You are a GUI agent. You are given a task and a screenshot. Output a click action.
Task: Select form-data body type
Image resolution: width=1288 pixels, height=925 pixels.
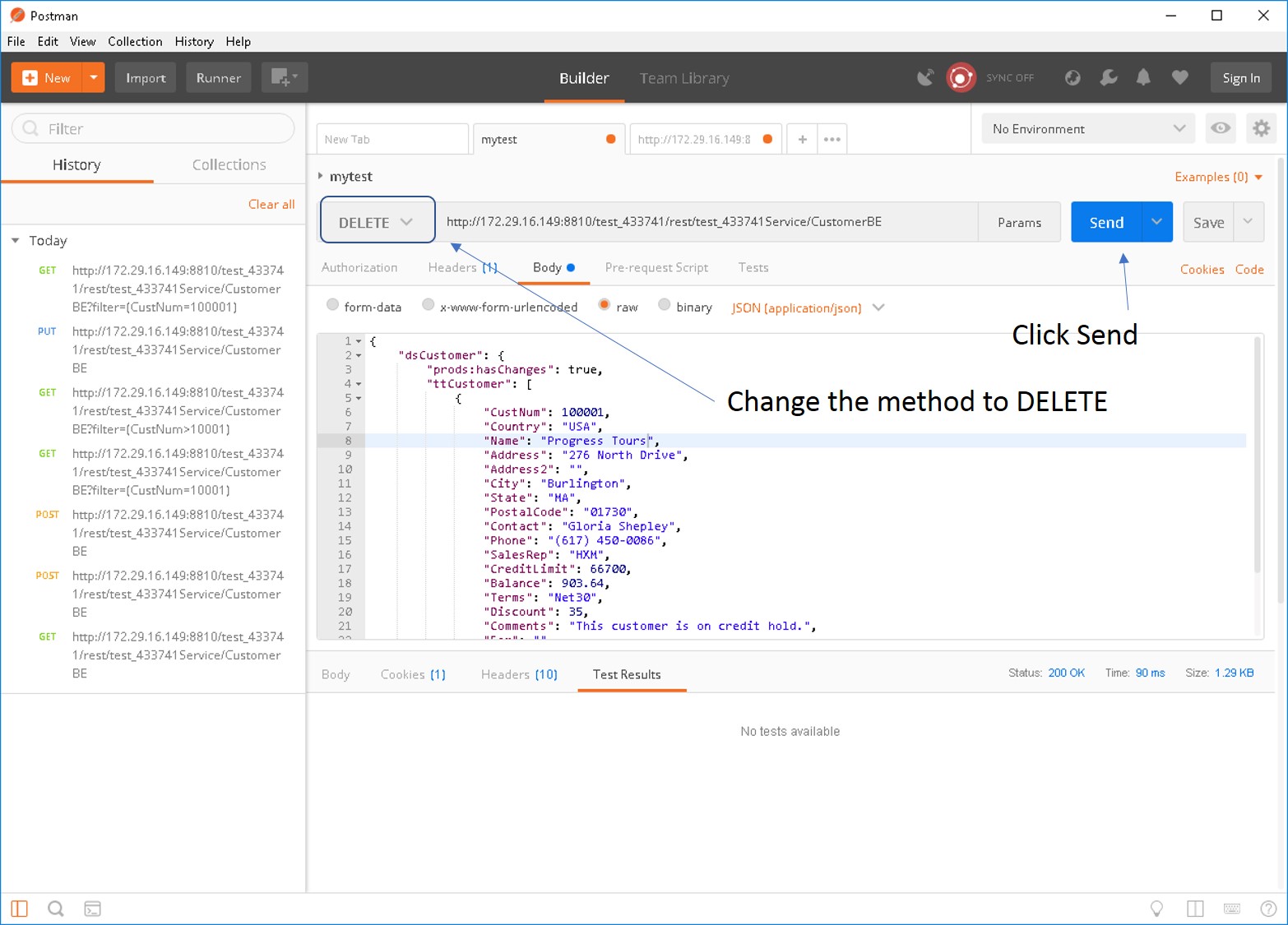tap(332, 305)
